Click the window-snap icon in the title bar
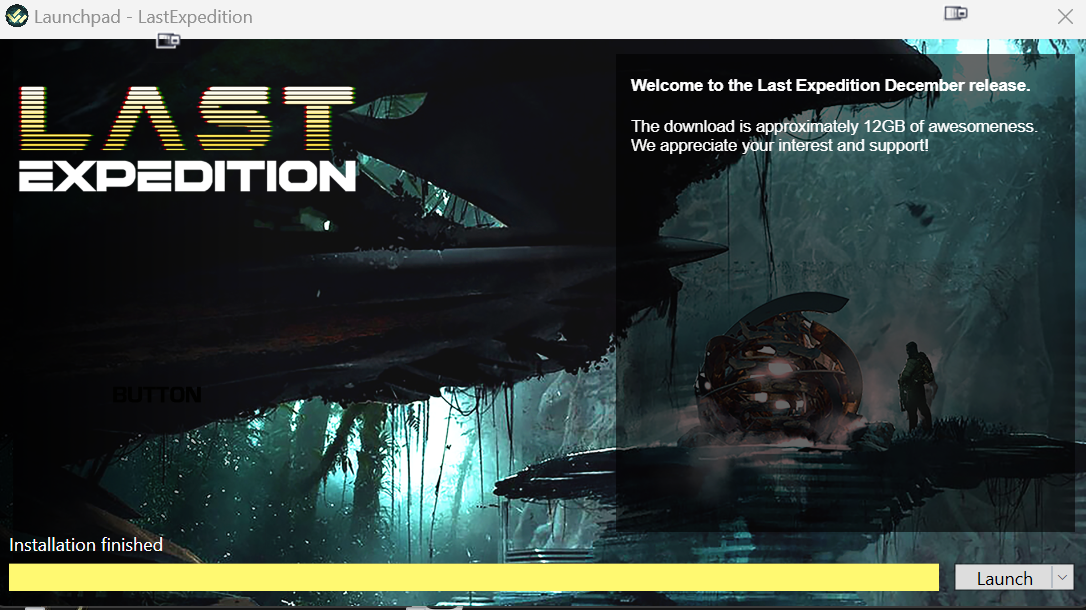1086x610 pixels. click(956, 13)
